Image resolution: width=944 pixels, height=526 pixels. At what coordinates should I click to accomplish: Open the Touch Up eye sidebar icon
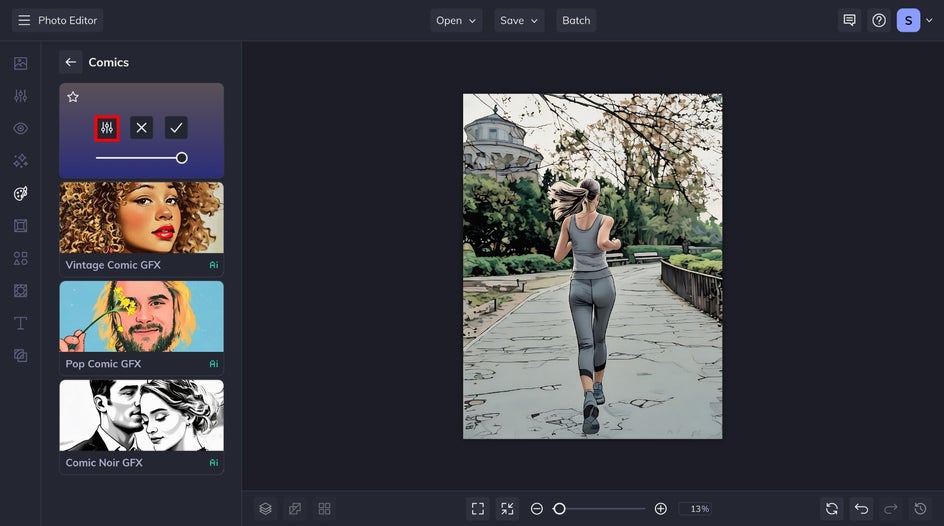pyautogui.click(x=20, y=128)
